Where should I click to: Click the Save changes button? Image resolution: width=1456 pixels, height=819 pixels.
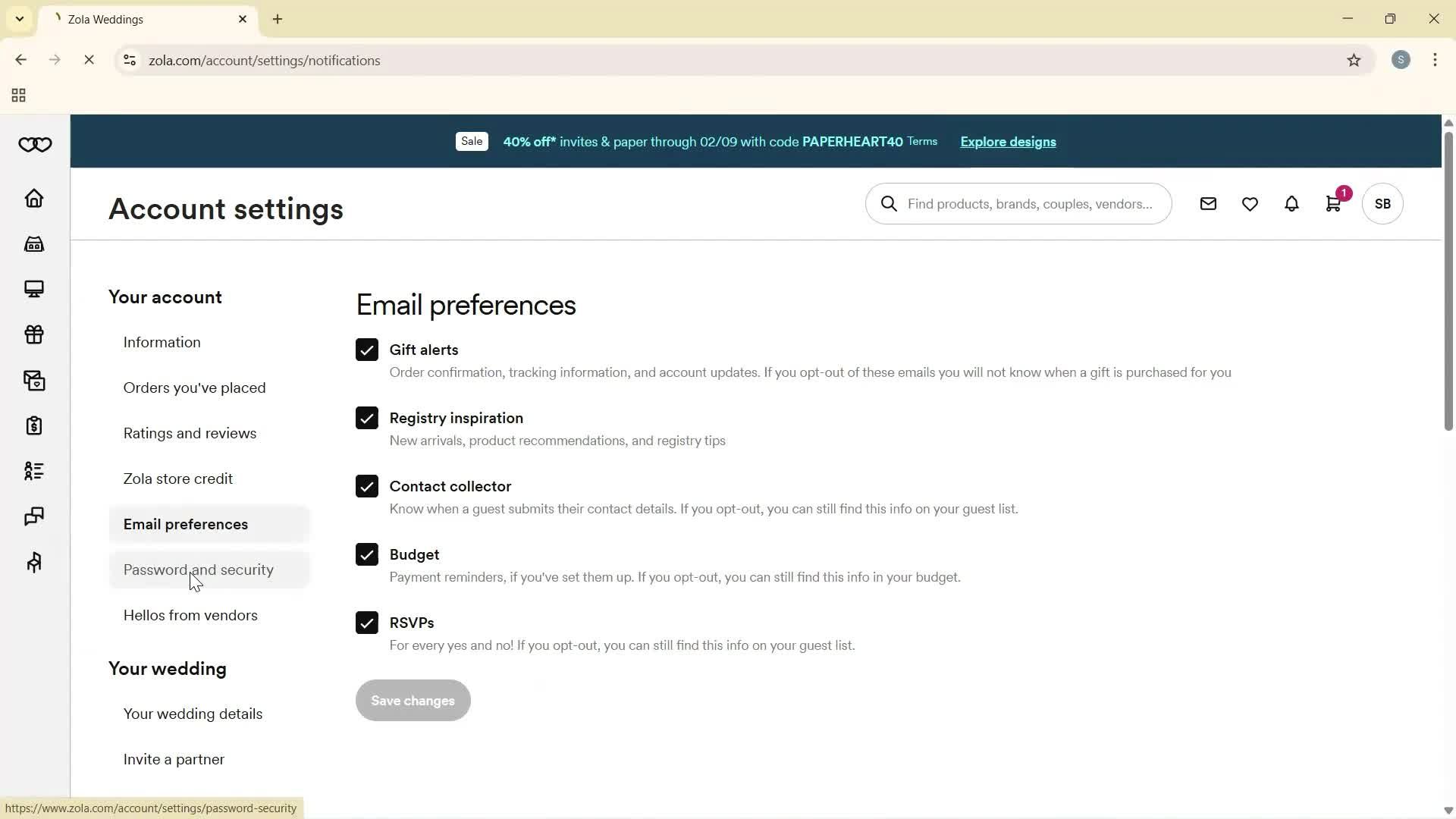(412, 700)
